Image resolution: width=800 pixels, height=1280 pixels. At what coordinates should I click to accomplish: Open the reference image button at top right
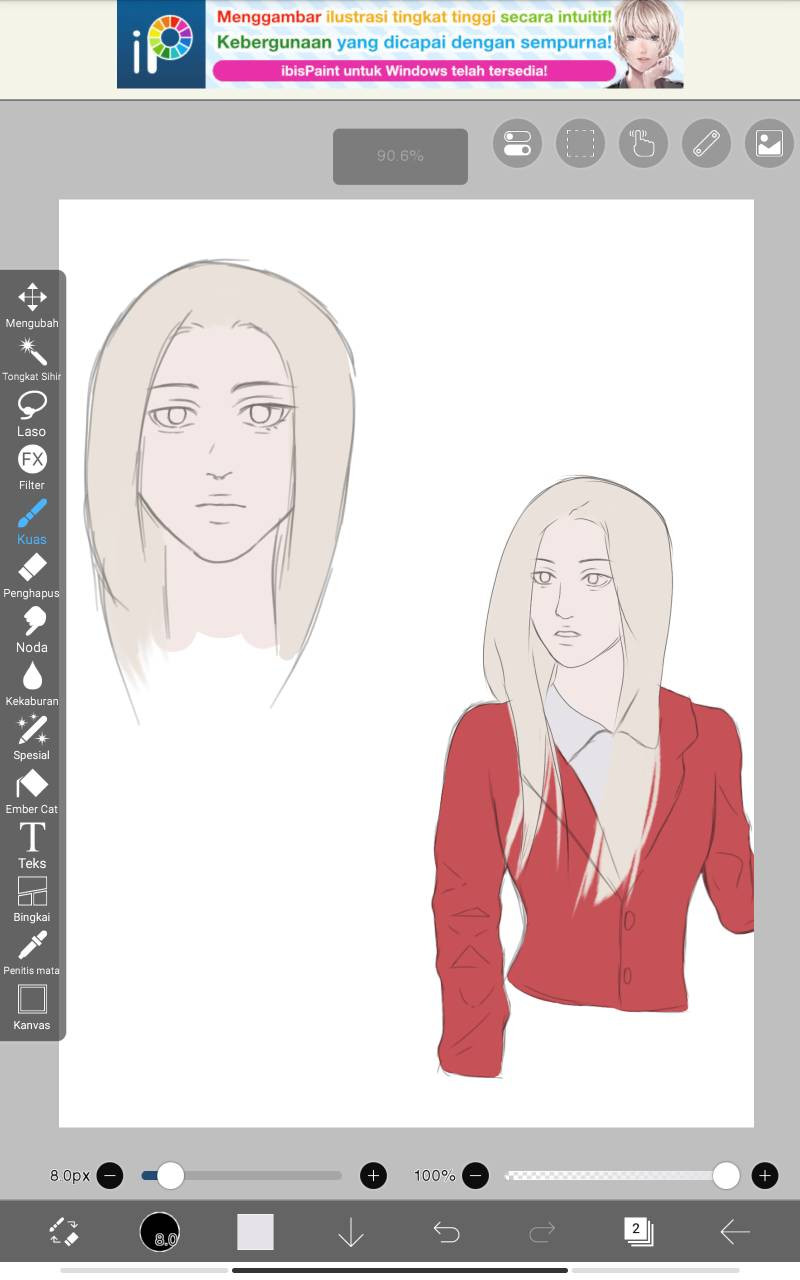[x=769, y=143]
